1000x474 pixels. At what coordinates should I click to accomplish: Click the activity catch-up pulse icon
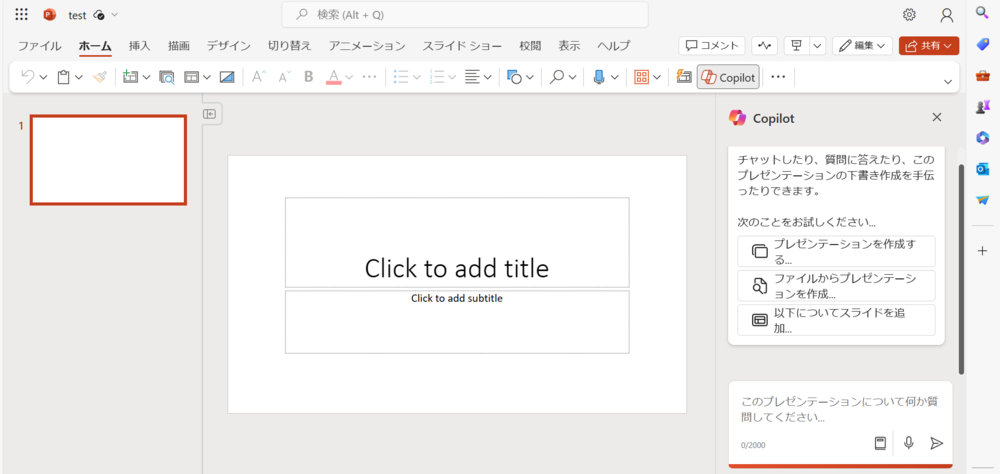(765, 45)
